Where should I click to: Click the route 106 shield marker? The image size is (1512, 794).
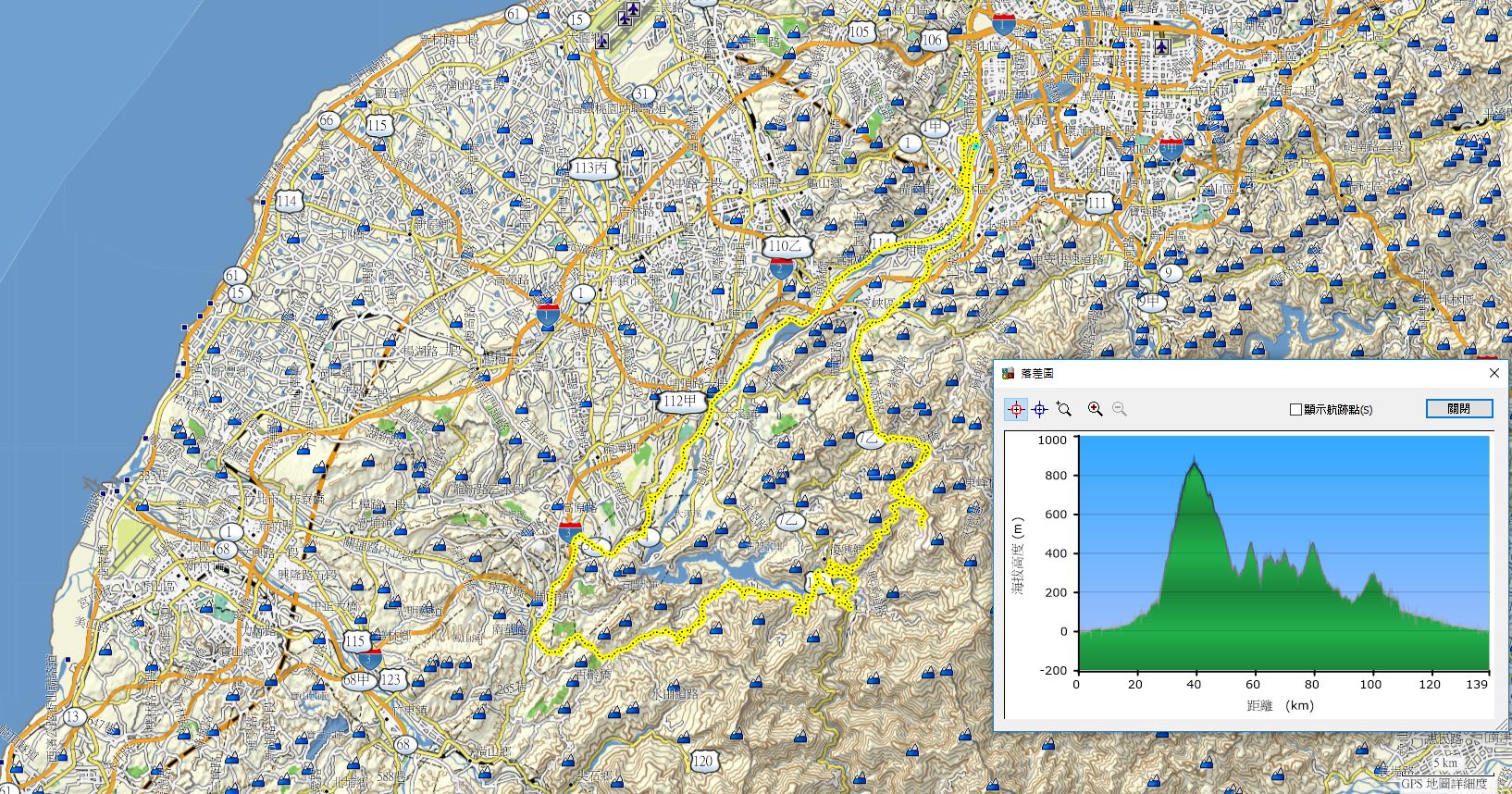932,39
